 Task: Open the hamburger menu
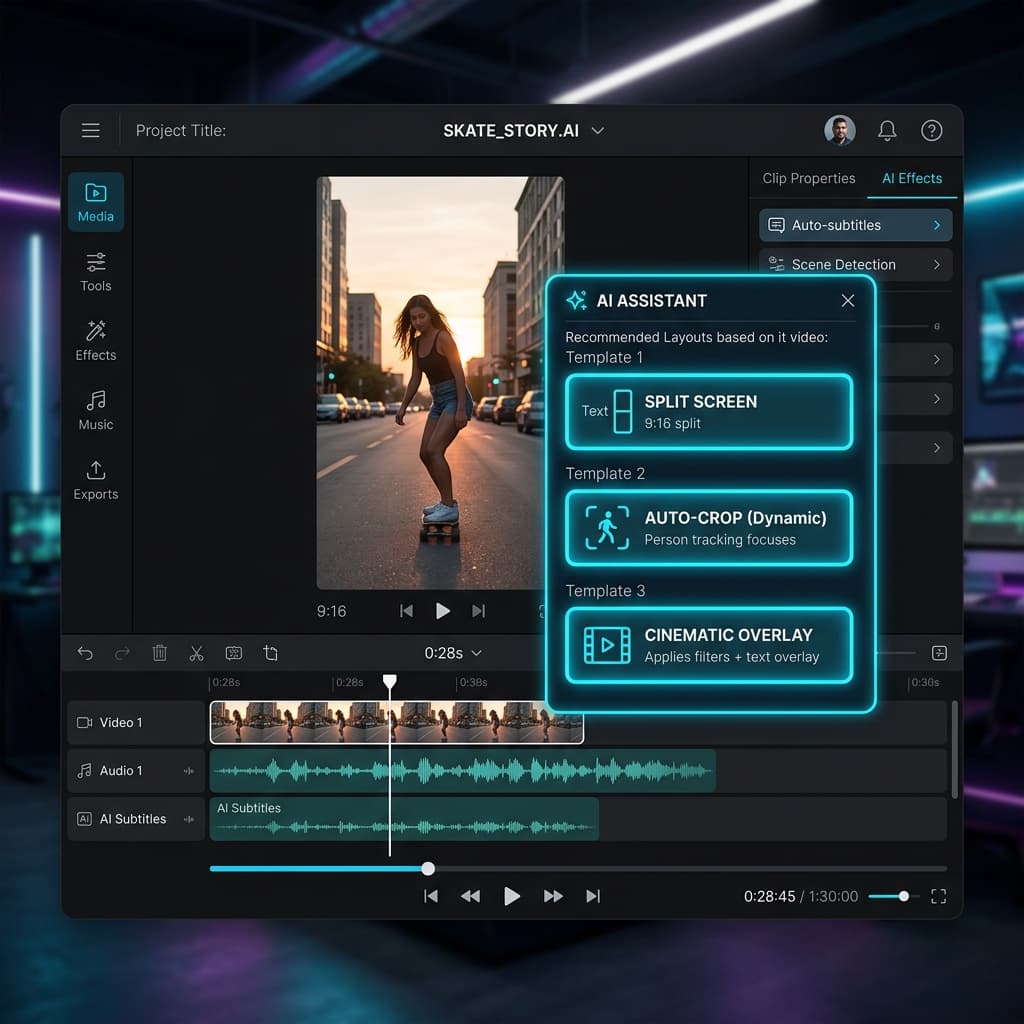(x=91, y=131)
